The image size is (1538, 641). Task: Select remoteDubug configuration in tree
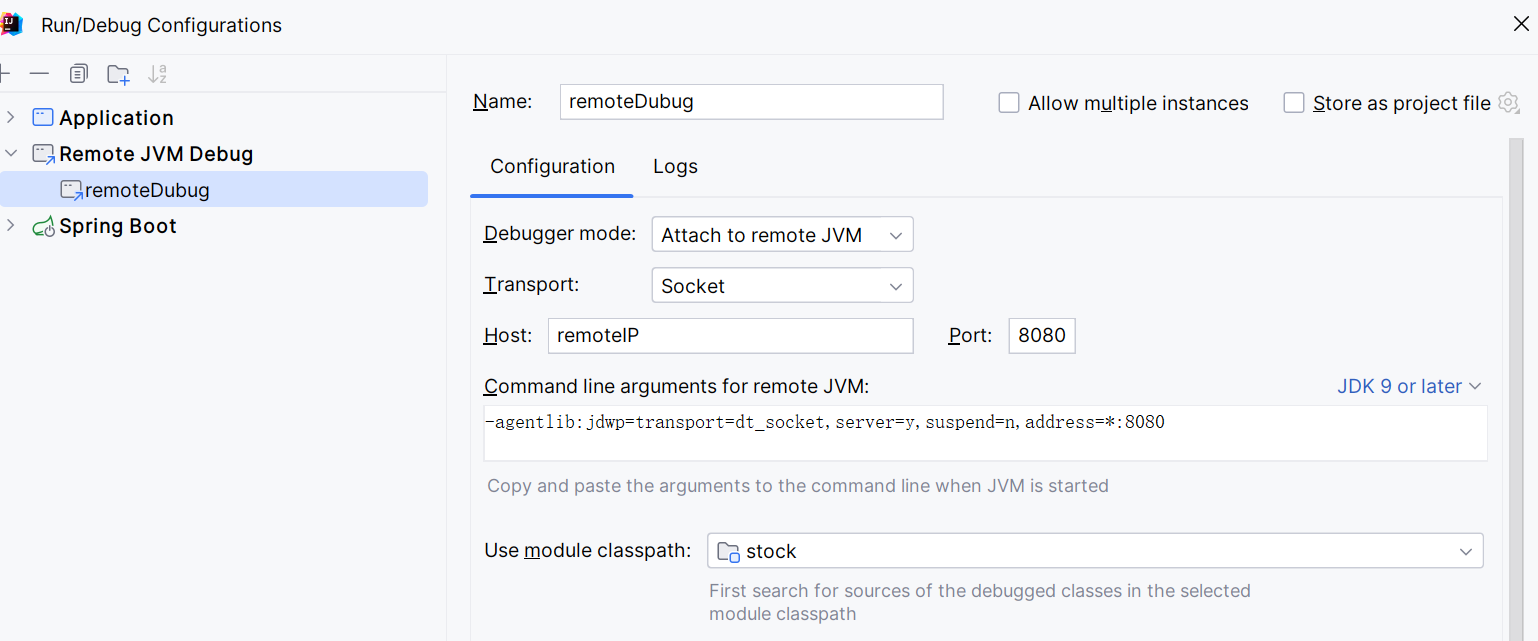point(214,190)
